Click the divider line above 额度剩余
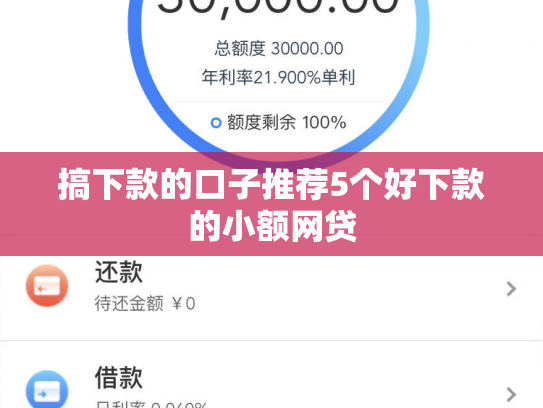The image size is (543, 408). coord(279,101)
